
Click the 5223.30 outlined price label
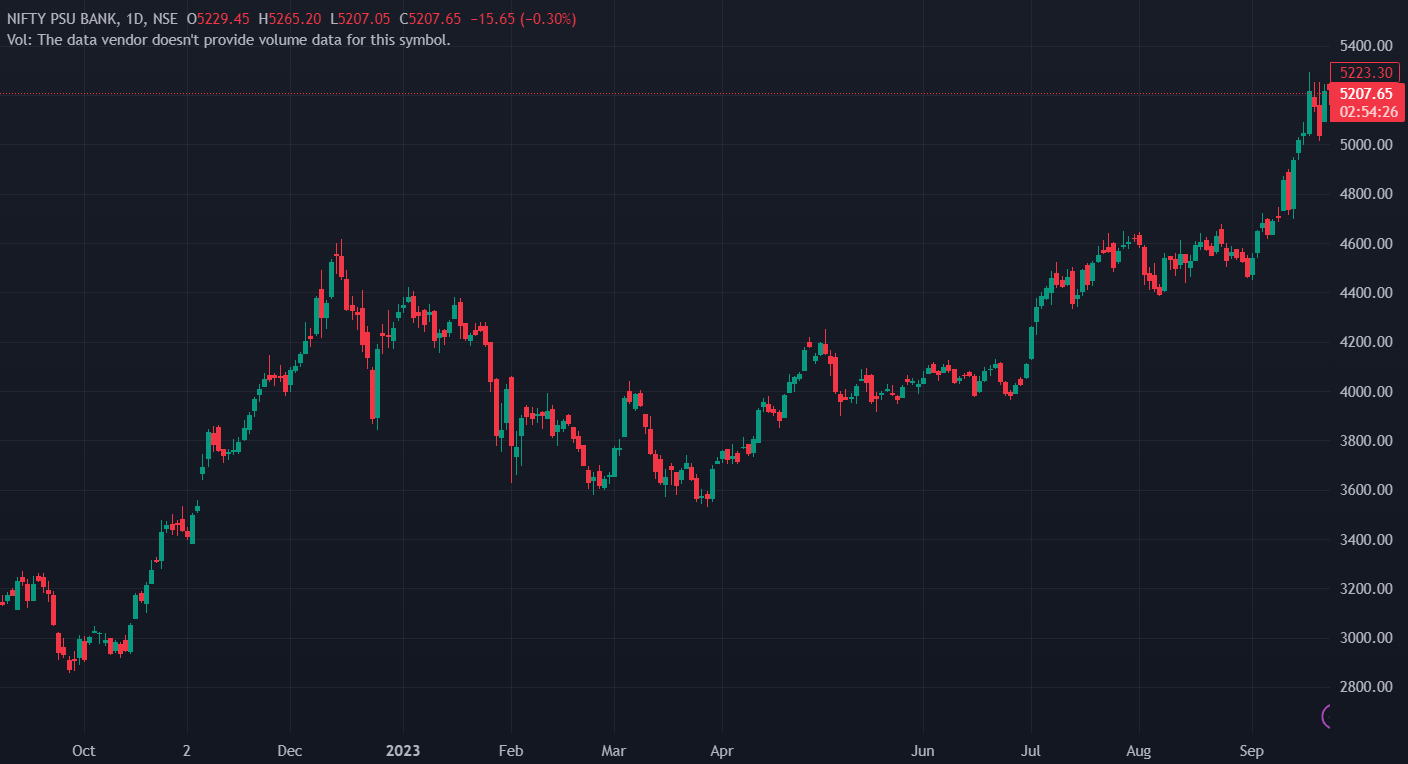tap(1366, 72)
